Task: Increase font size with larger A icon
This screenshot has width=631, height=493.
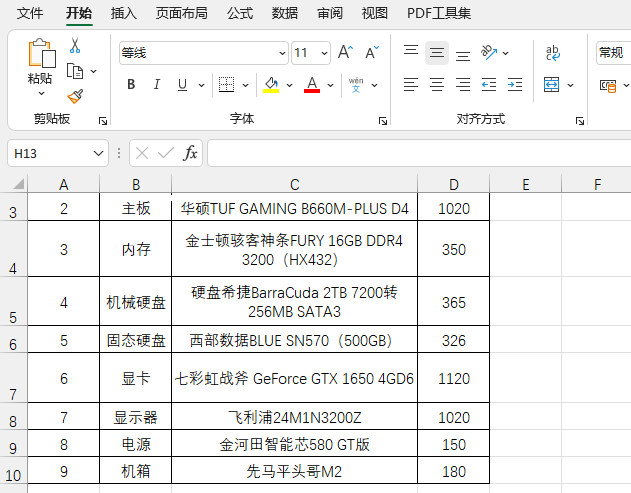Action: (x=345, y=52)
